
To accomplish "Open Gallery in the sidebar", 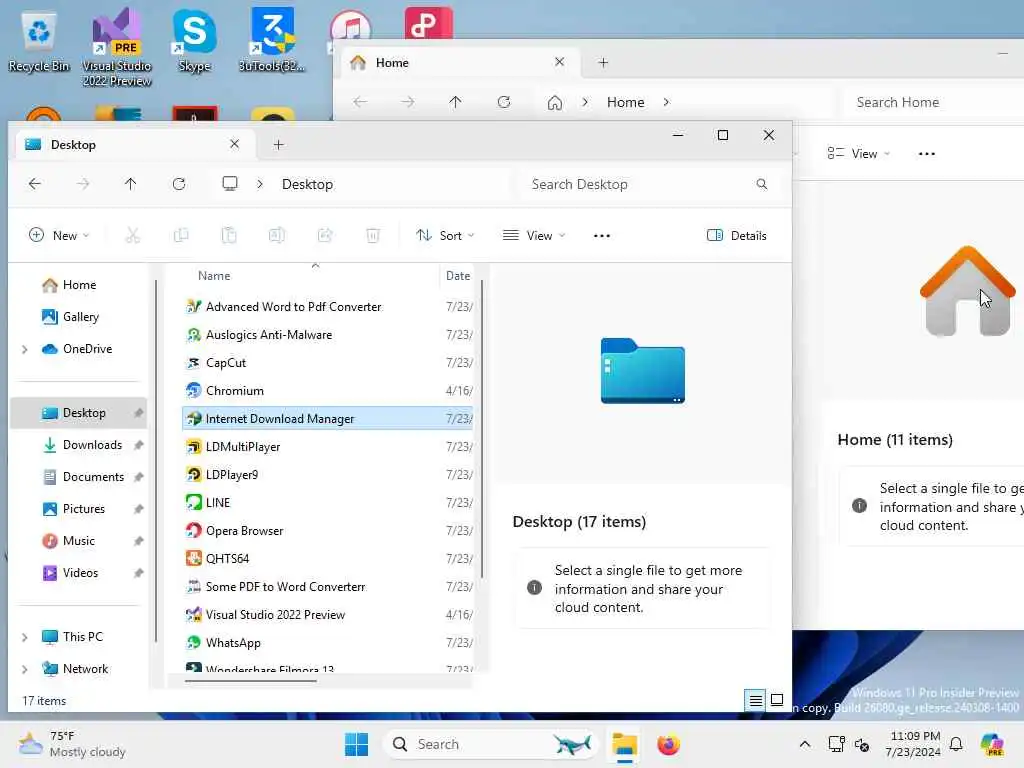I will [80, 317].
